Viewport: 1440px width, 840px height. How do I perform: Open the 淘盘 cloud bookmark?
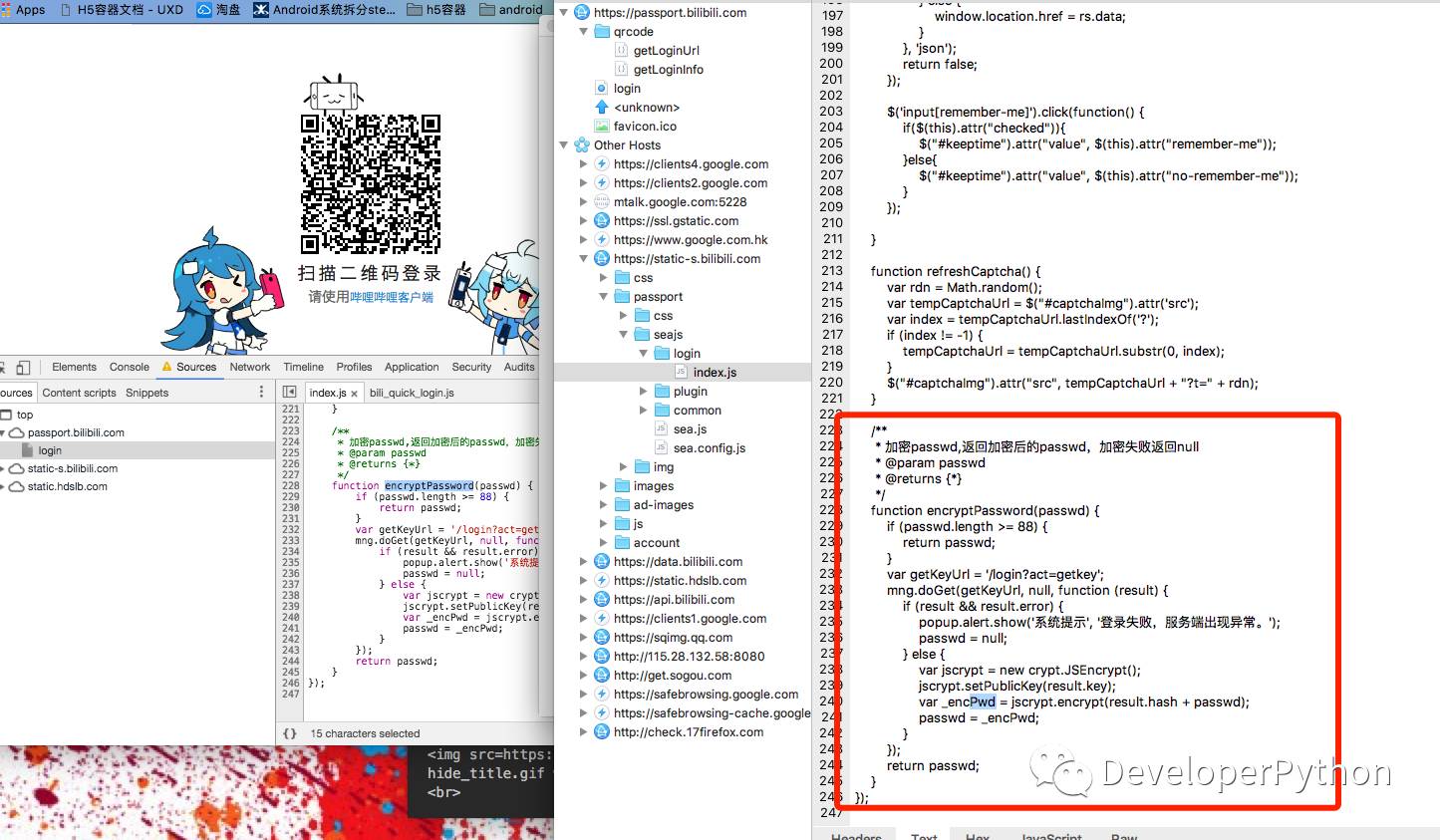click(x=218, y=9)
